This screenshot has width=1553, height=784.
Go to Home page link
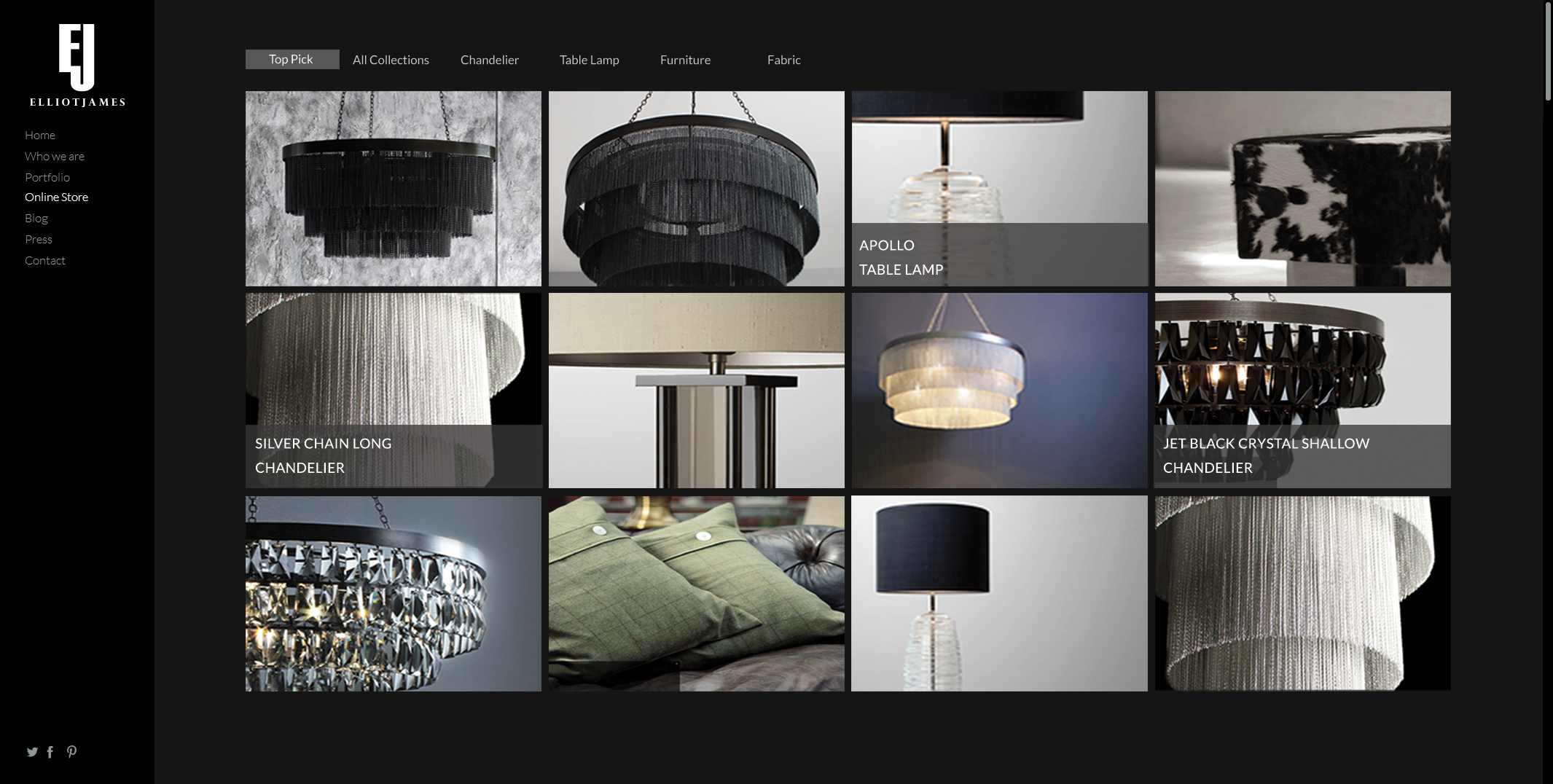coord(40,135)
